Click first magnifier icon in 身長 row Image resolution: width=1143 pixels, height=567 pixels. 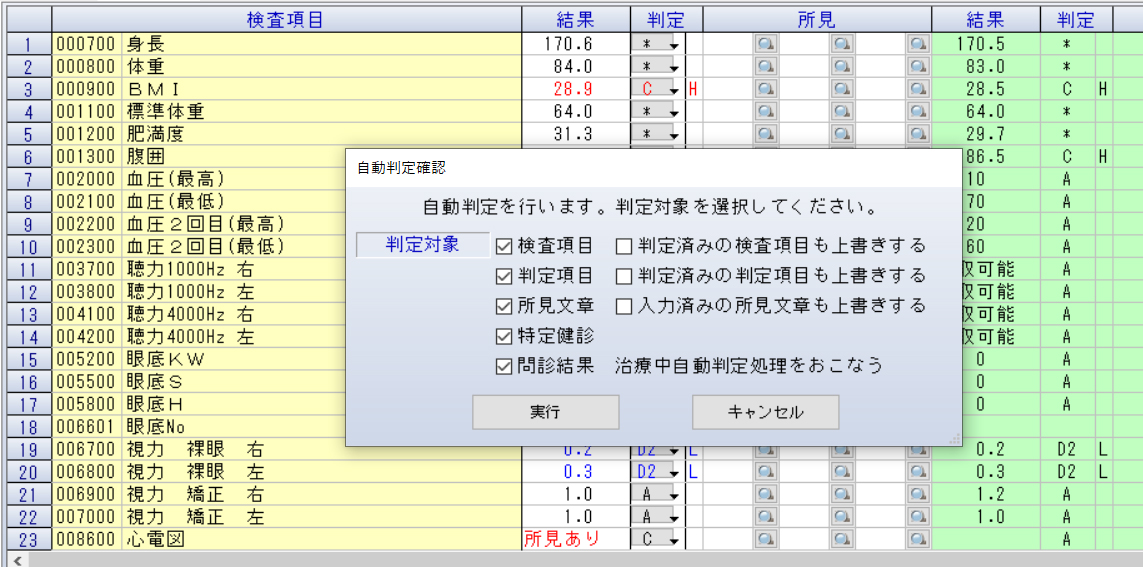766,44
